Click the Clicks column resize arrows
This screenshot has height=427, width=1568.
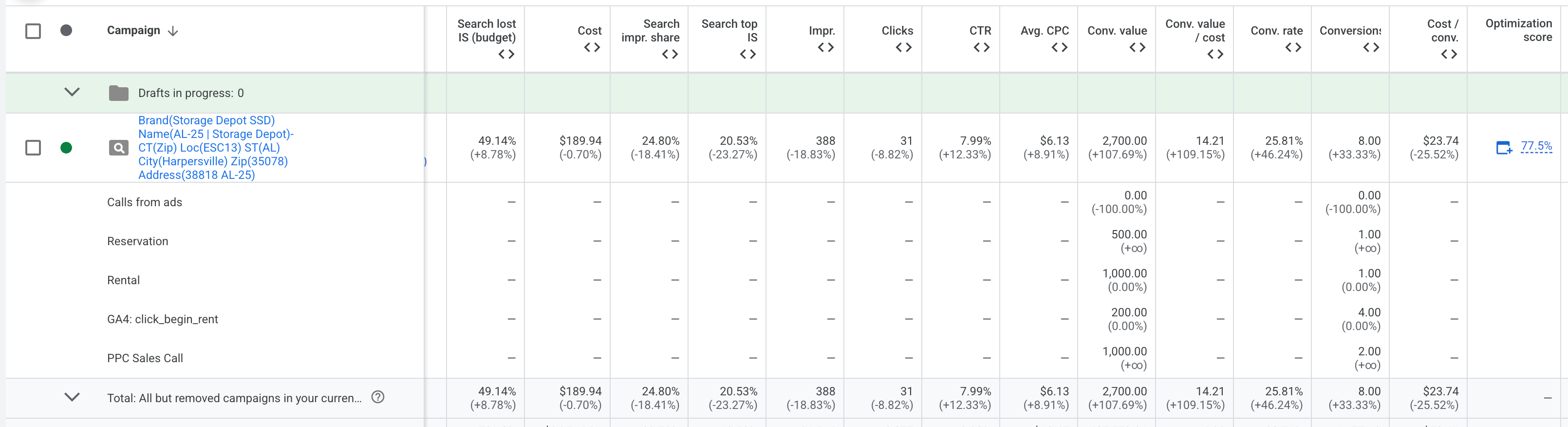pos(903,47)
